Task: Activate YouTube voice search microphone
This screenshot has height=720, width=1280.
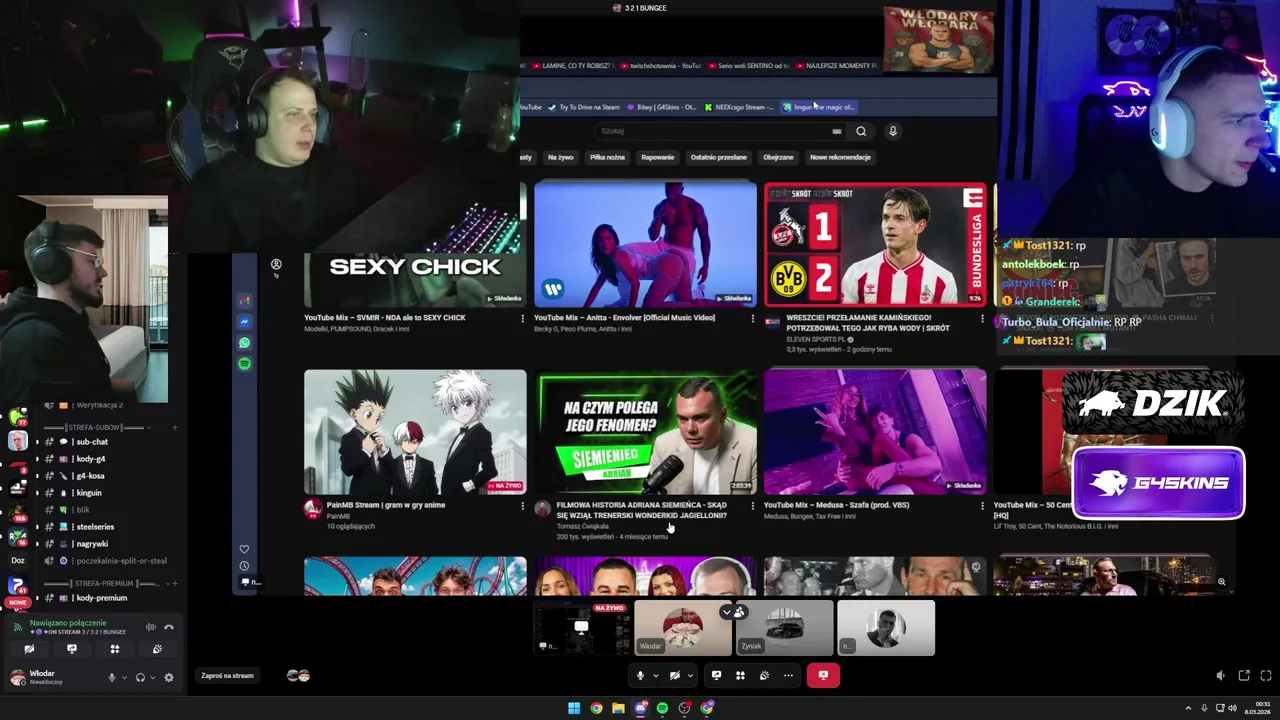Action: point(893,131)
